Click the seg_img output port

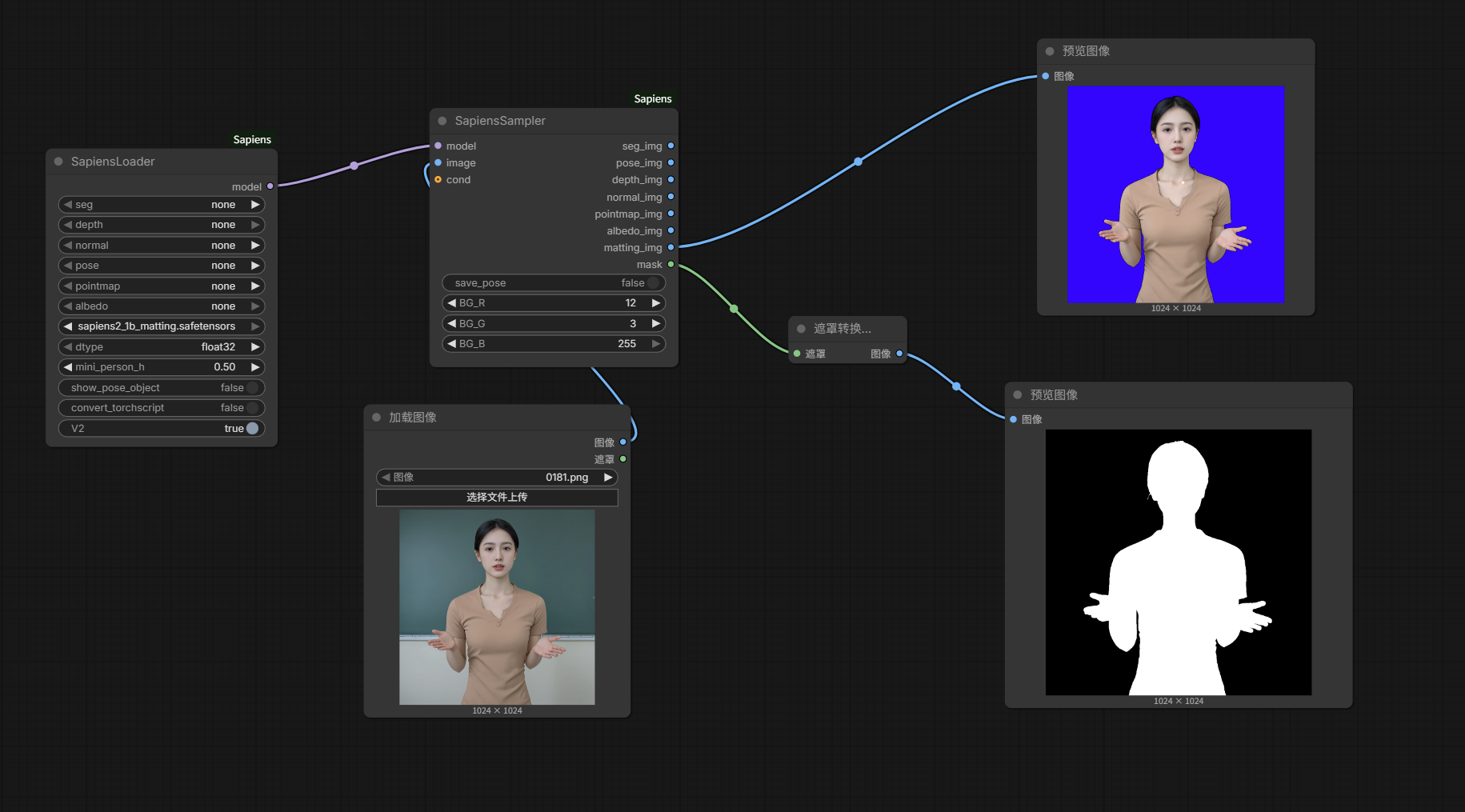click(x=670, y=146)
